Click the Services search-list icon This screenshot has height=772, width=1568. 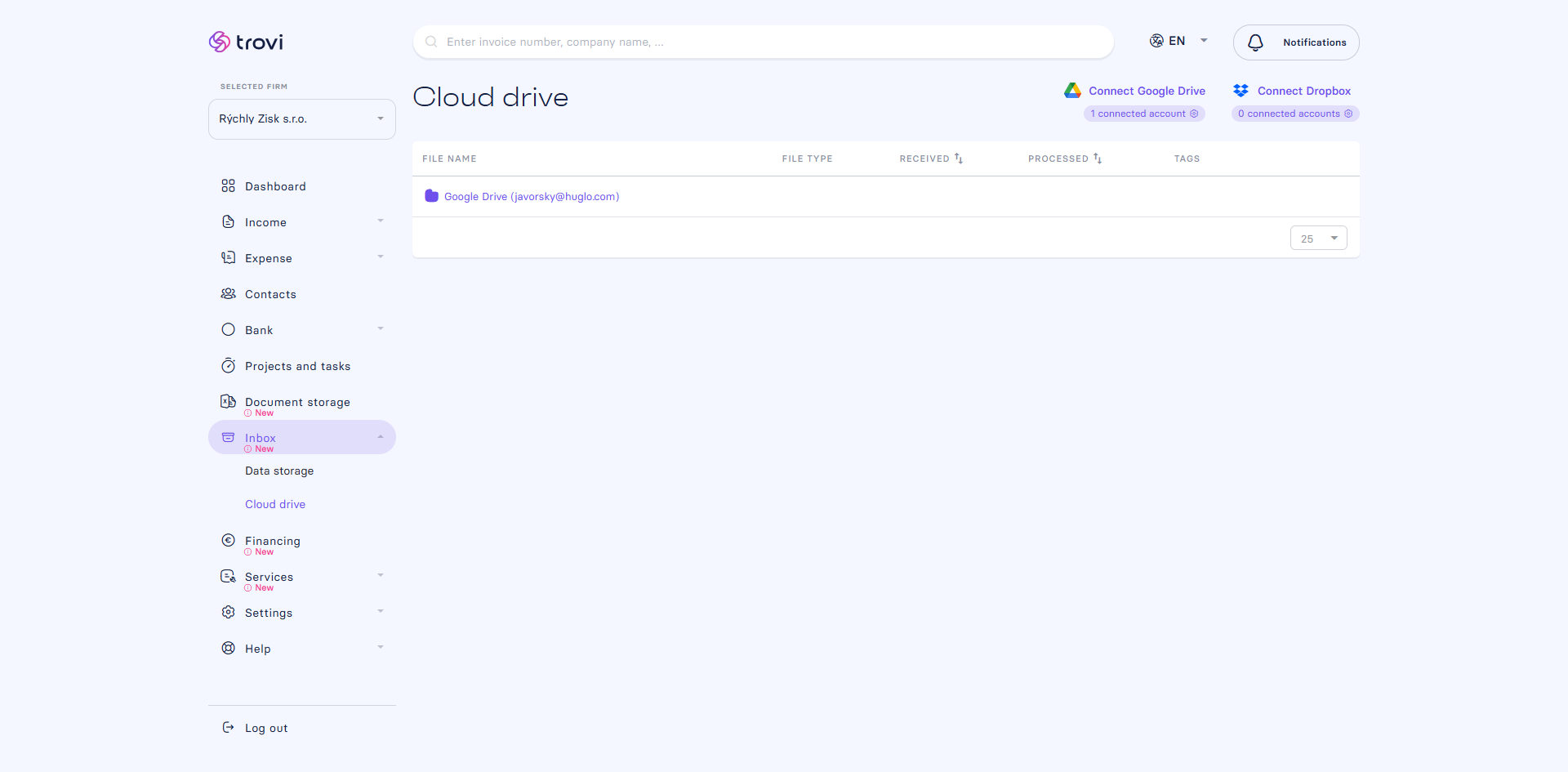(228, 577)
